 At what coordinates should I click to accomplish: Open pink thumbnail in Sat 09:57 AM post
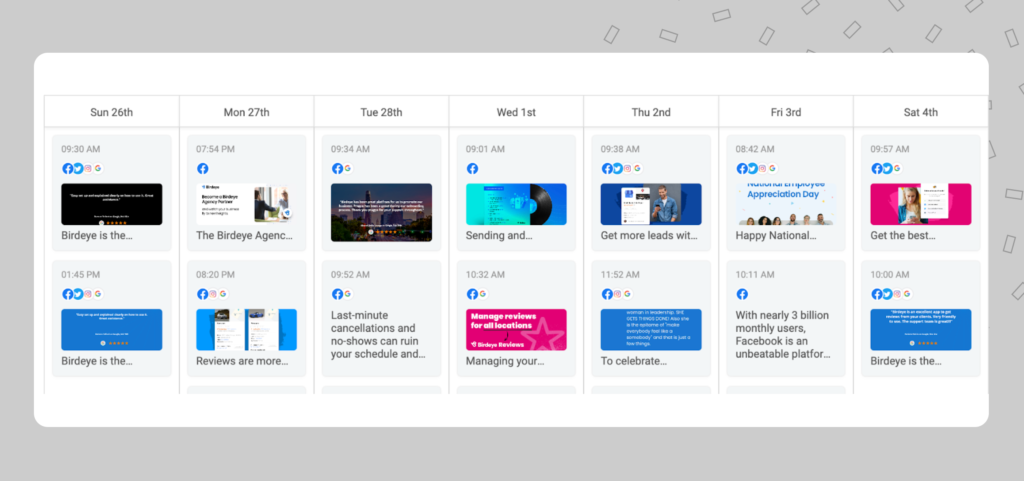[x=921, y=204]
